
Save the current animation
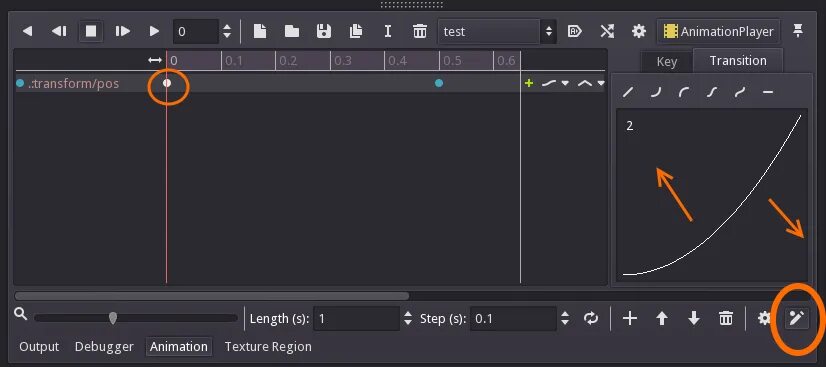click(x=323, y=32)
